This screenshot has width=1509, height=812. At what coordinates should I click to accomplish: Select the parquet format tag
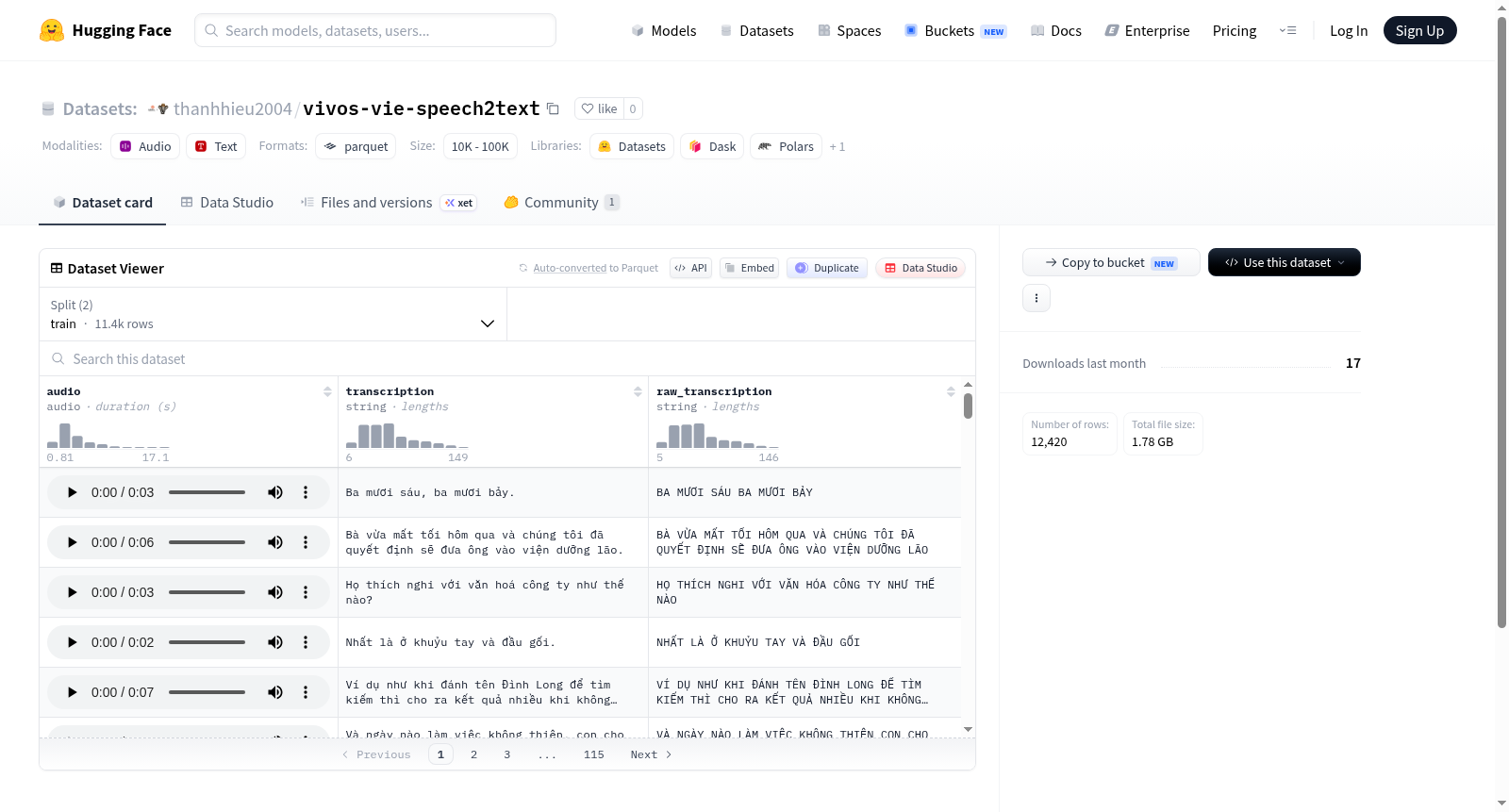point(357,146)
